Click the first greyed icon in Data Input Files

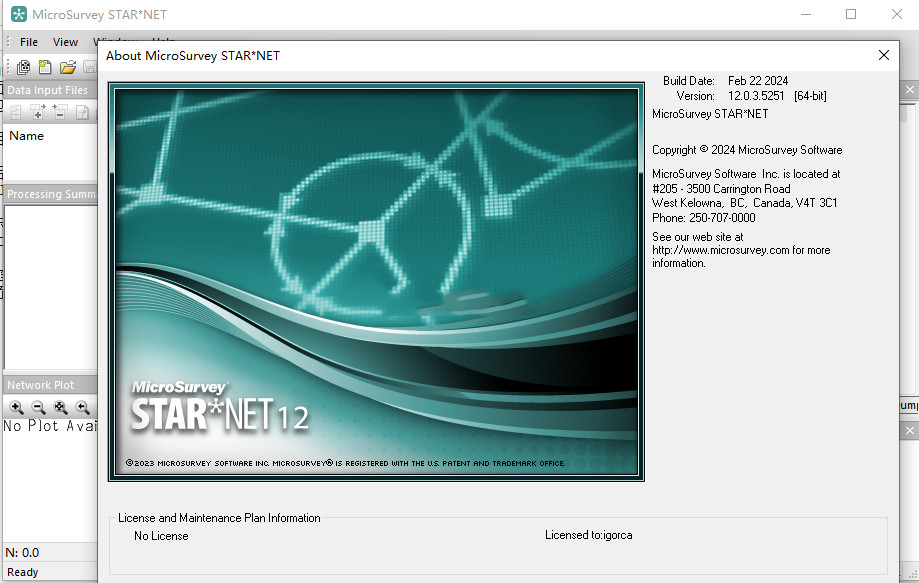click(x=16, y=112)
